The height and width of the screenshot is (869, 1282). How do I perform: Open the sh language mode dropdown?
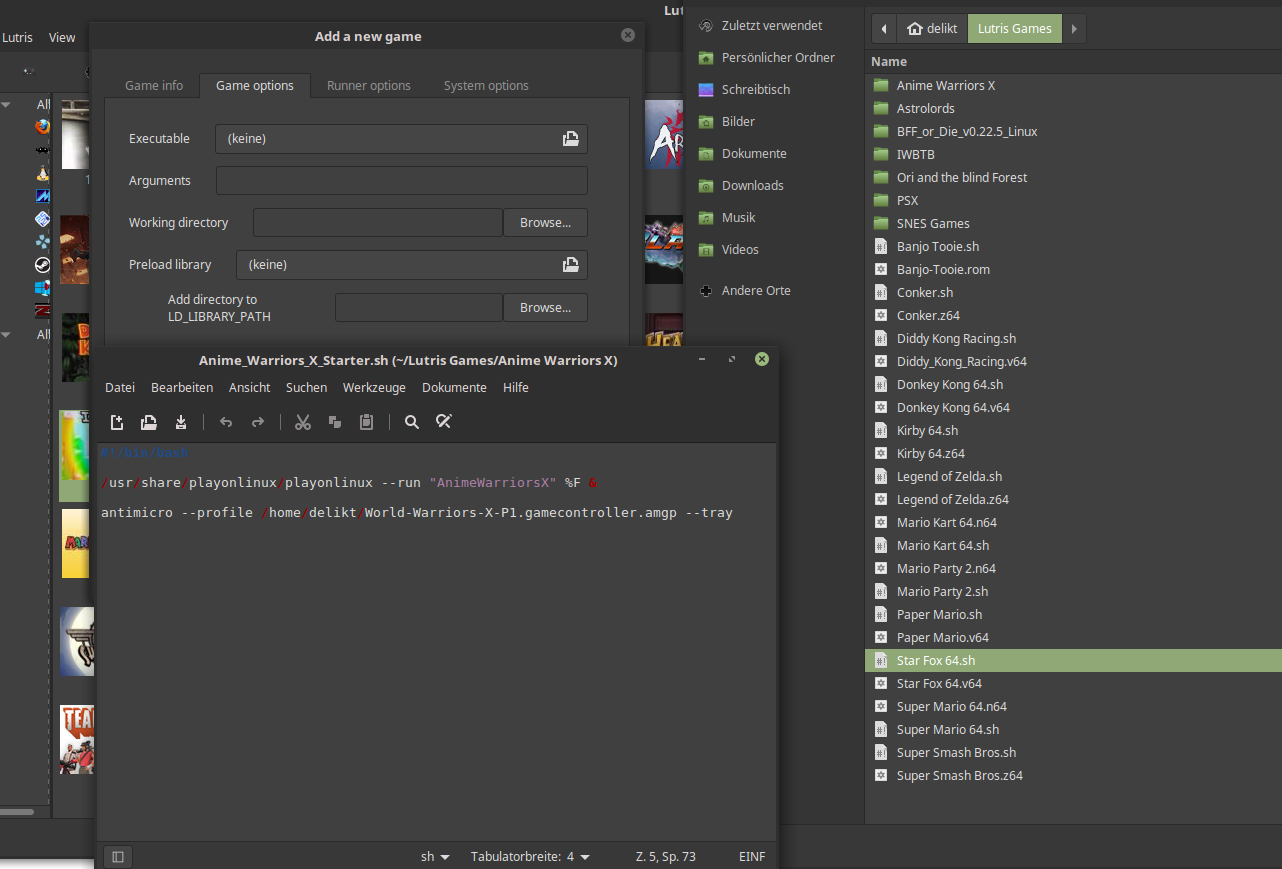pyautogui.click(x=435, y=856)
